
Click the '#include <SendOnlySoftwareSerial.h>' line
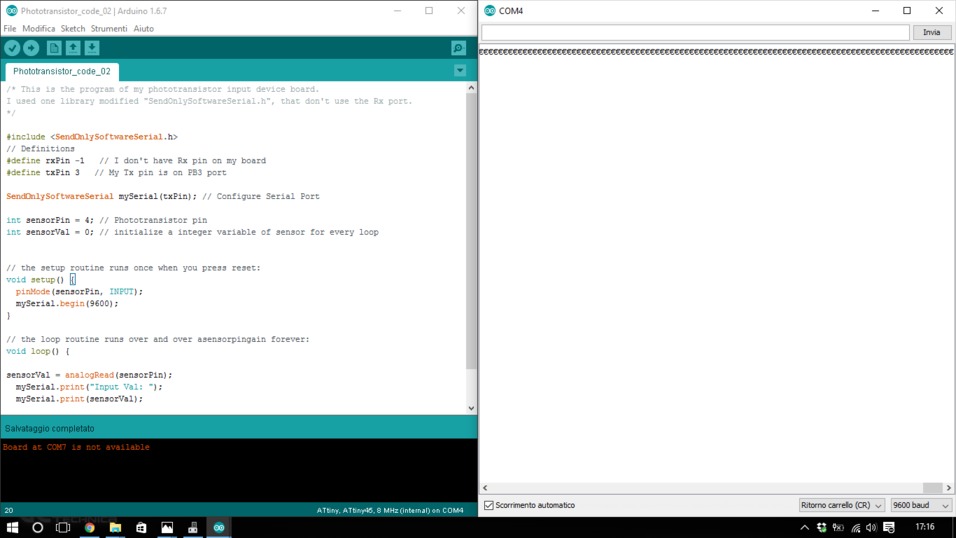pyautogui.click(x=92, y=137)
